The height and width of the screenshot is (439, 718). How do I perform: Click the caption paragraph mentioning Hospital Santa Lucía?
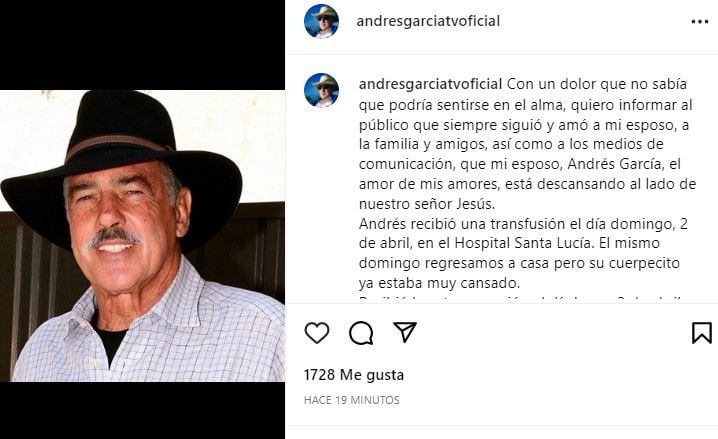tap(523, 253)
